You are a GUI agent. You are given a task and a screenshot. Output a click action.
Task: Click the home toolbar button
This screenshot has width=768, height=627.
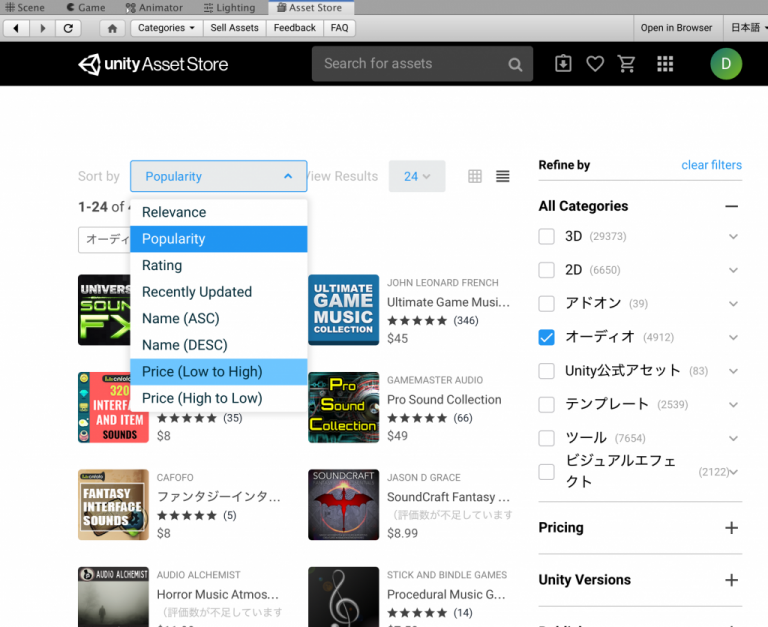pyautogui.click(x=112, y=28)
